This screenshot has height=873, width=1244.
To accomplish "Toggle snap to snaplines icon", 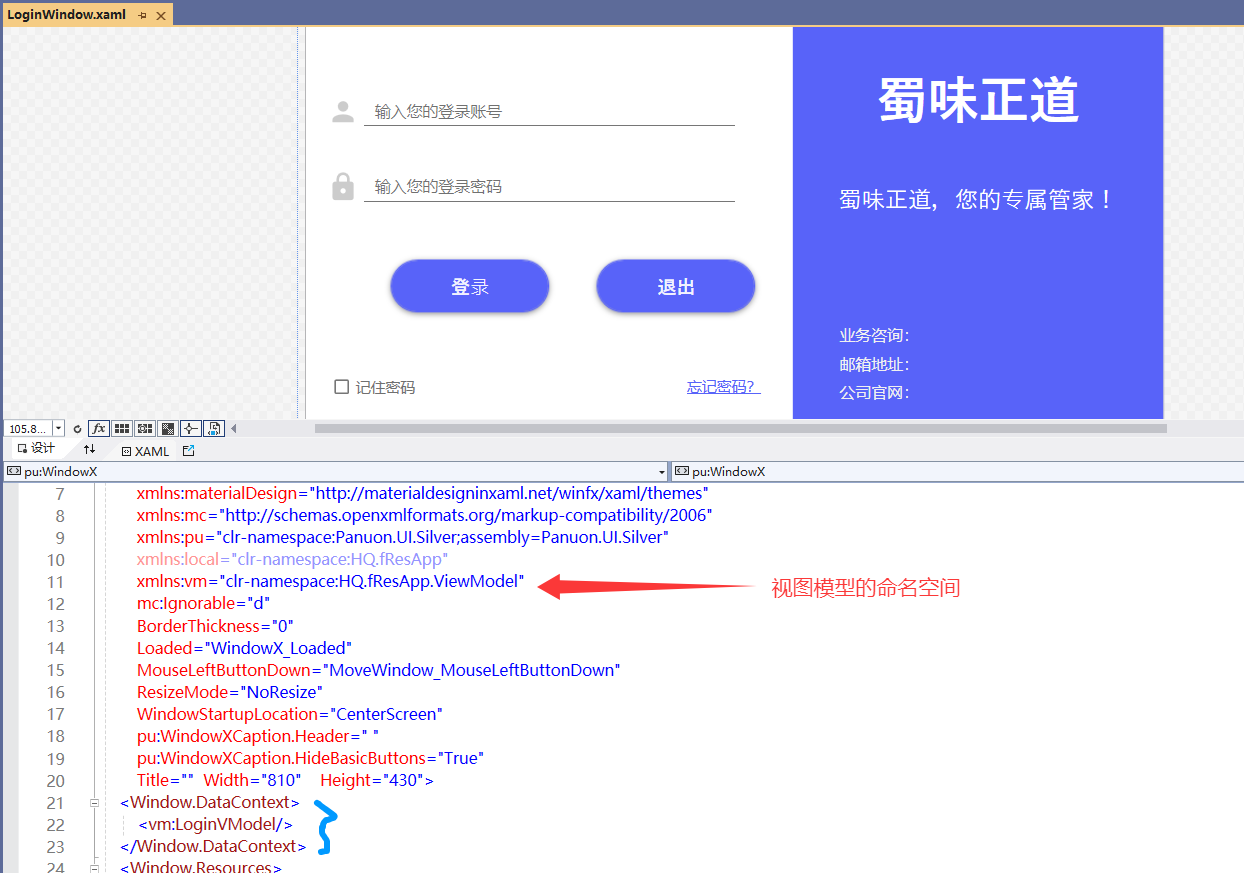I will (191, 428).
